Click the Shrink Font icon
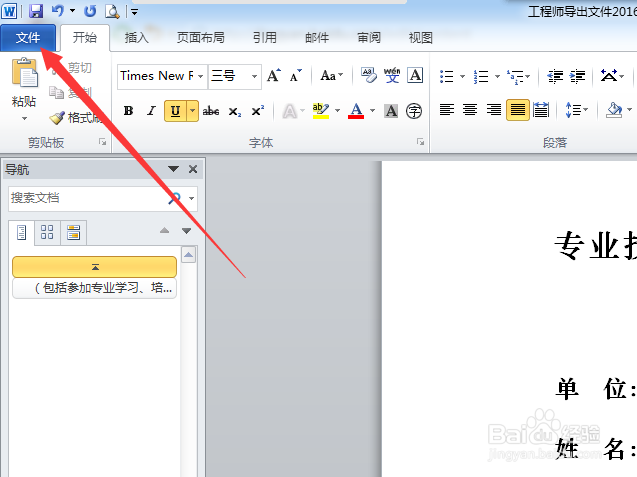Image resolution: width=637 pixels, height=477 pixels. click(x=295, y=76)
